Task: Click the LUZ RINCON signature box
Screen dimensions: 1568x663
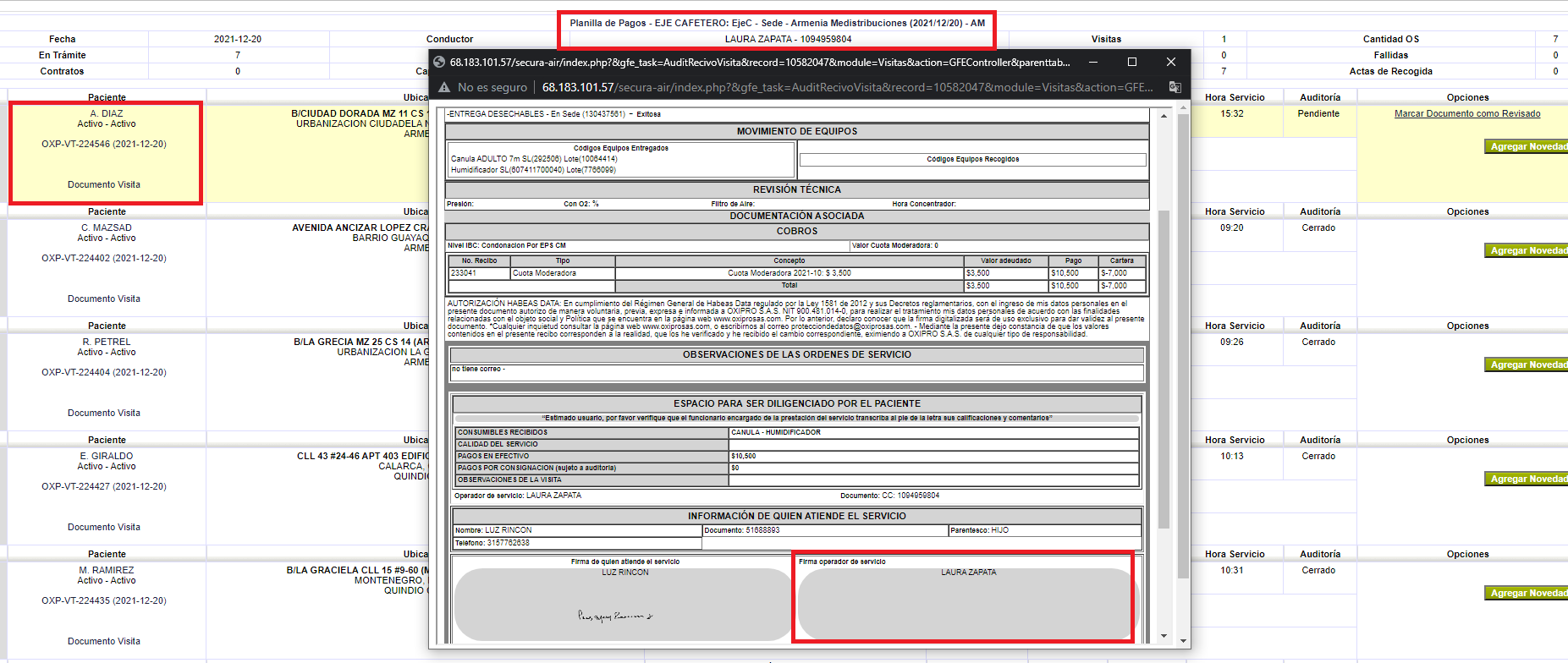Action: 623,605
